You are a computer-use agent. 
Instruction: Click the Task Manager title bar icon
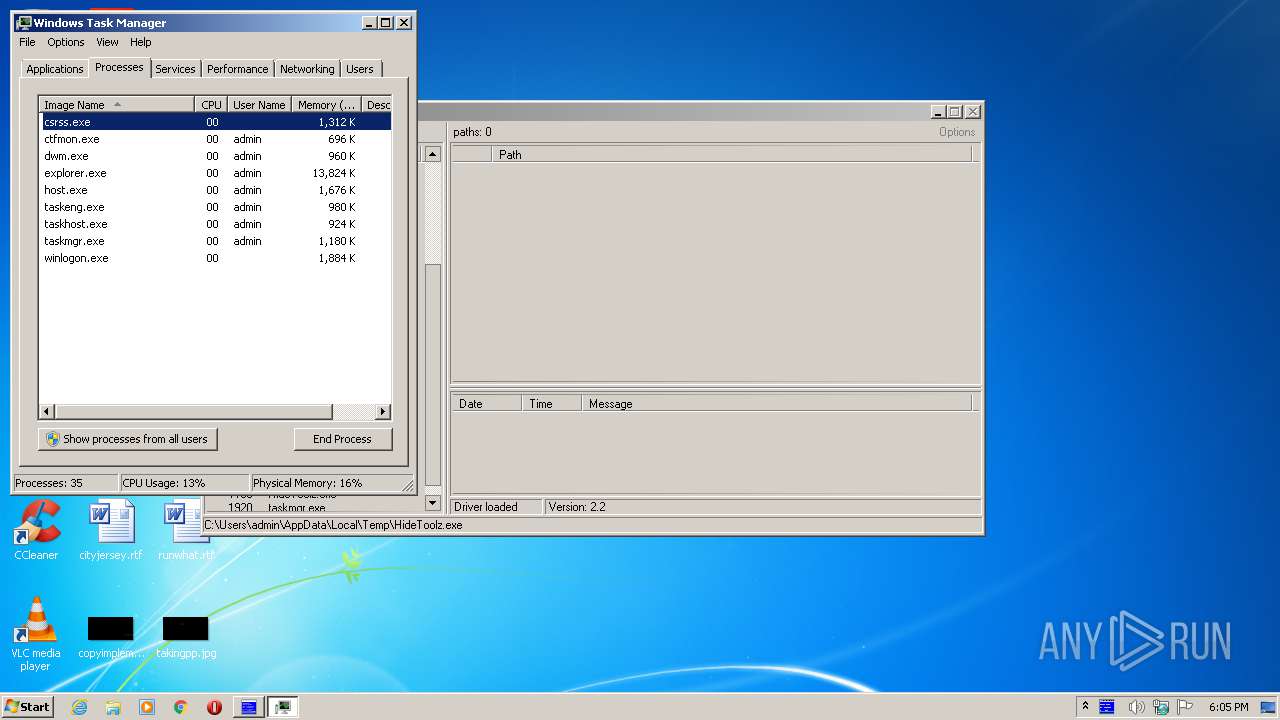click(24, 23)
